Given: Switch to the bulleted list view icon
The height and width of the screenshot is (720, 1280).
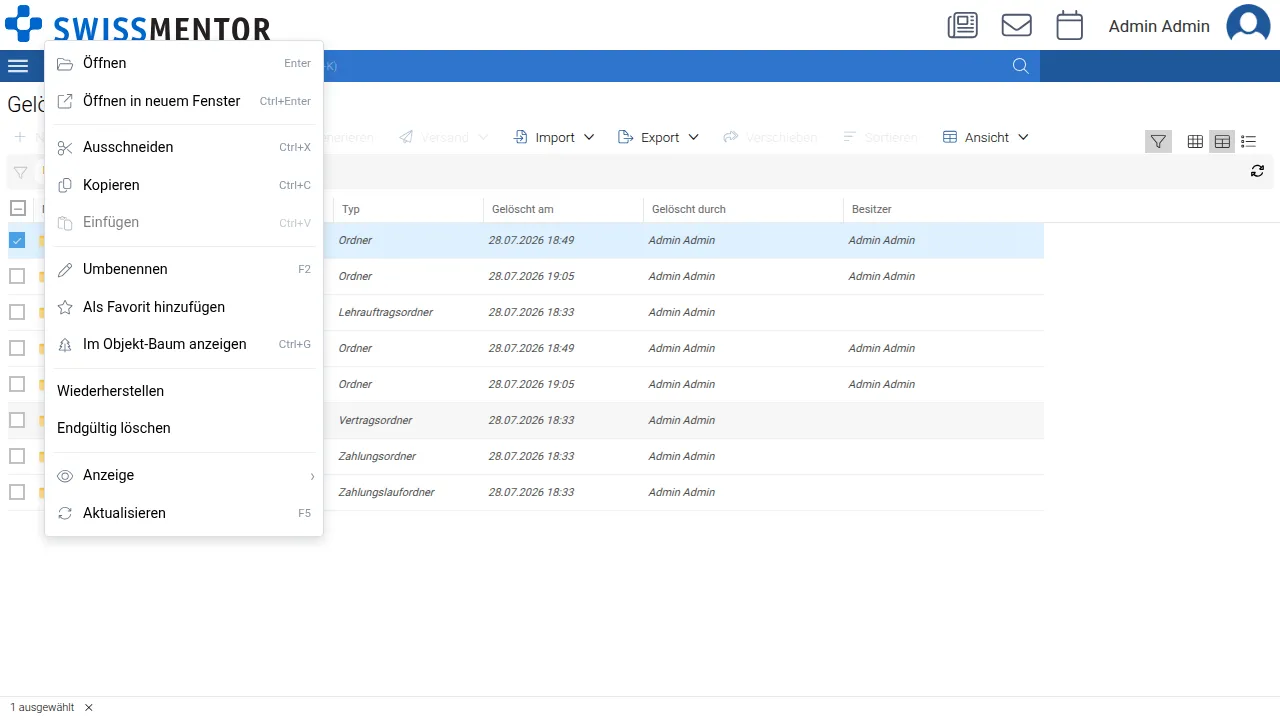Looking at the screenshot, I should pyautogui.click(x=1248, y=142).
